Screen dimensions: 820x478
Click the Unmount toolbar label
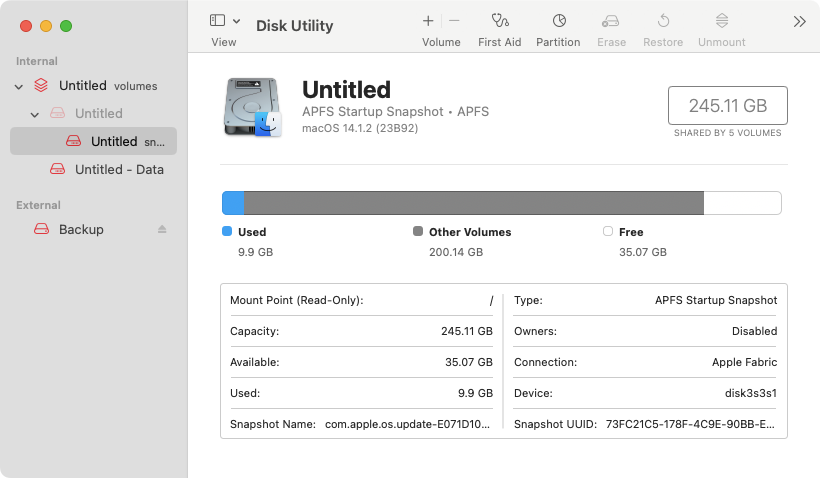pyautogui.click(x=722, y=42)
